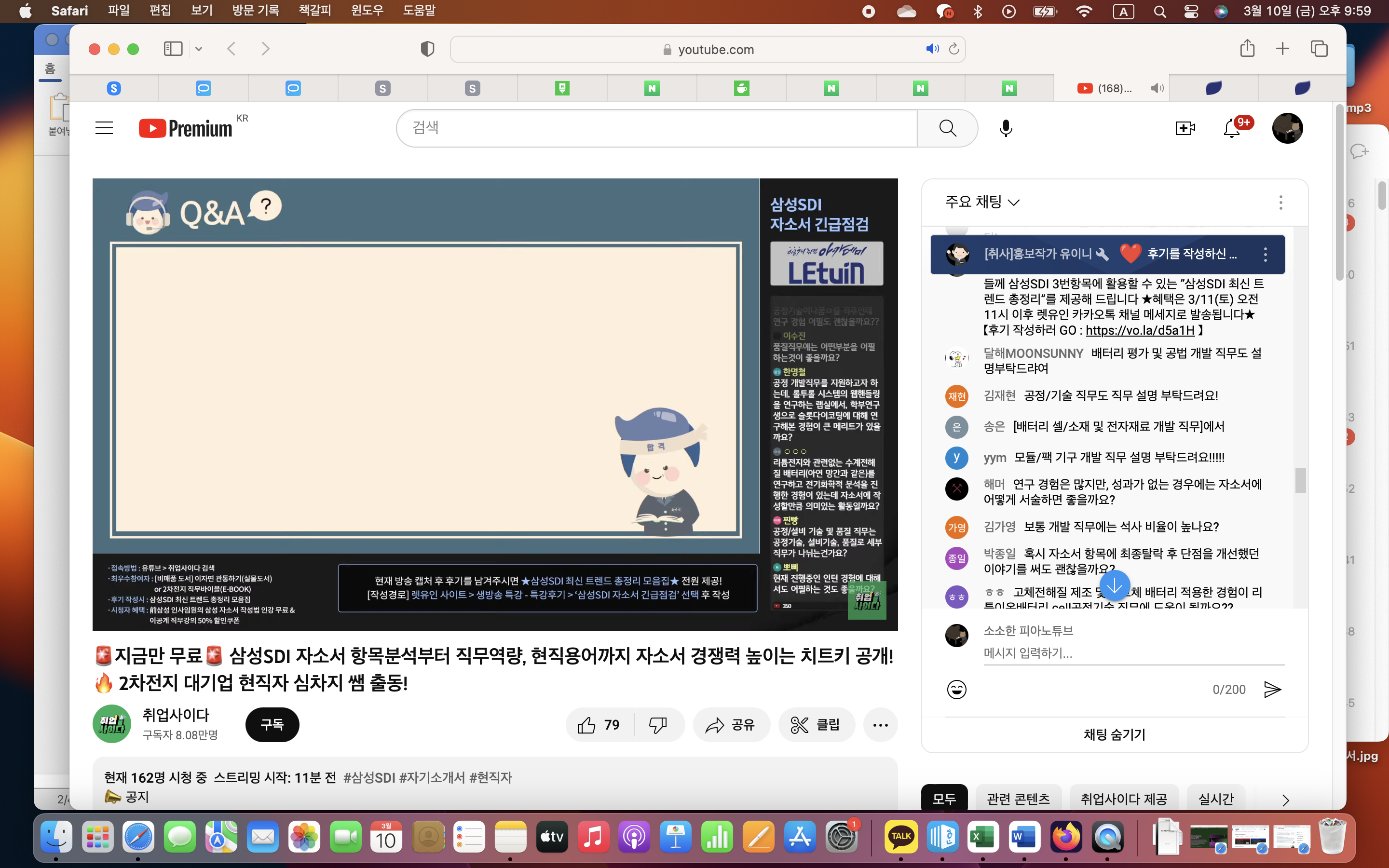Click chat message from yym
The height and width of the screenshot is (868, 1389).
1114,458
